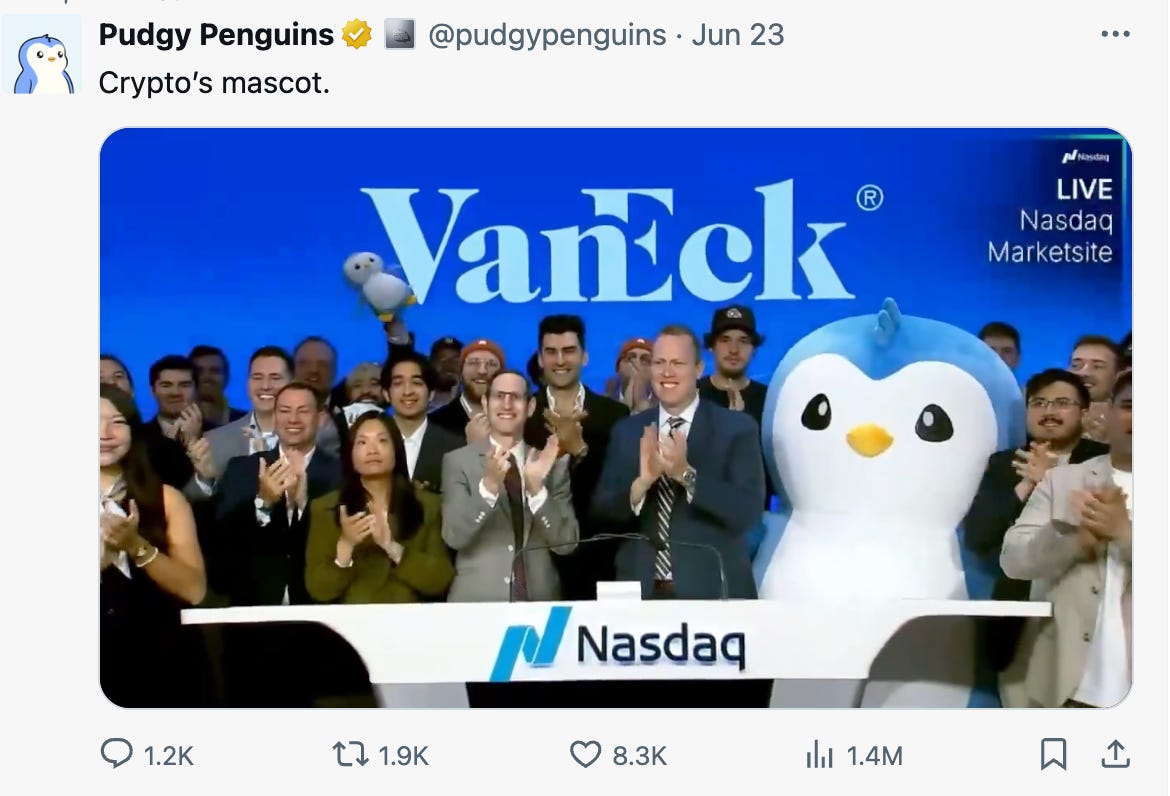The width and height of the screenshot is (1170, 796).
Task: Click the LIVE Nasdaq Marketsite overlay
Action: [1060, 208]
